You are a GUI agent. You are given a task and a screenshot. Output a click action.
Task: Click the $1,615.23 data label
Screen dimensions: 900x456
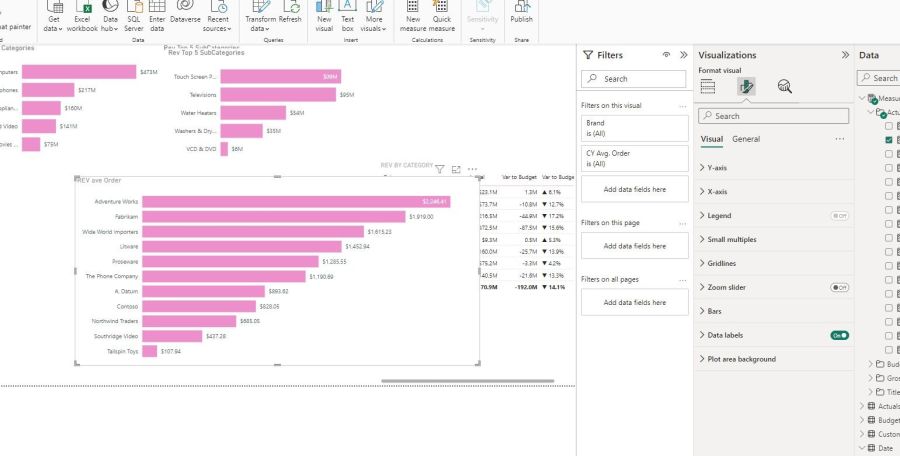click(x=379, y=231)
